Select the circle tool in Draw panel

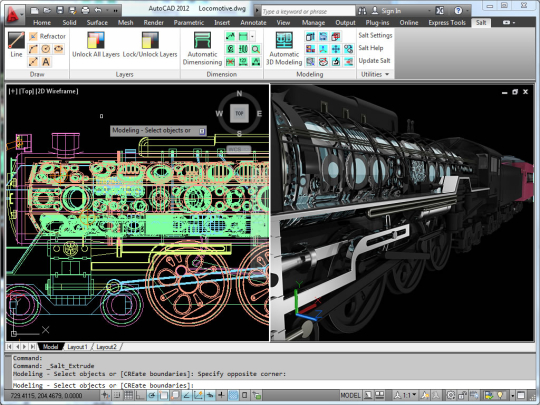46,49
